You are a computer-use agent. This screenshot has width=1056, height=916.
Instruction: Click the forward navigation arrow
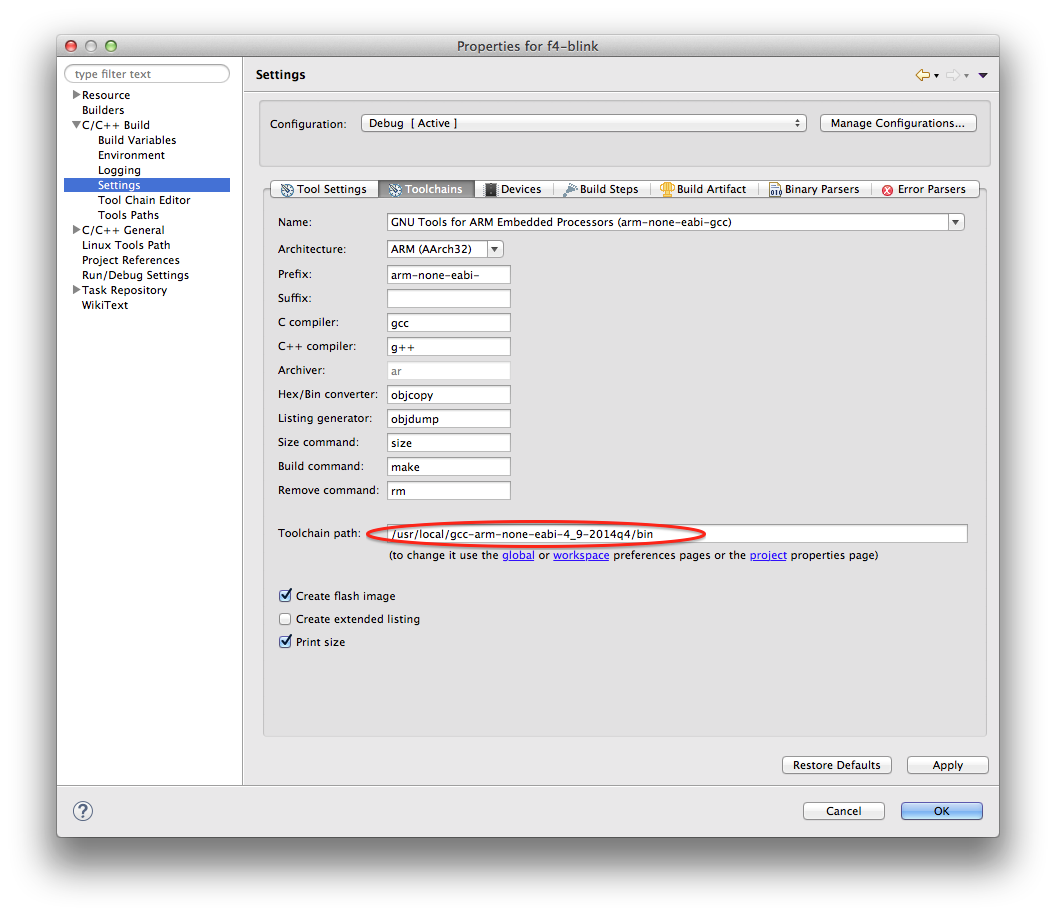click(x=952, y=74)
